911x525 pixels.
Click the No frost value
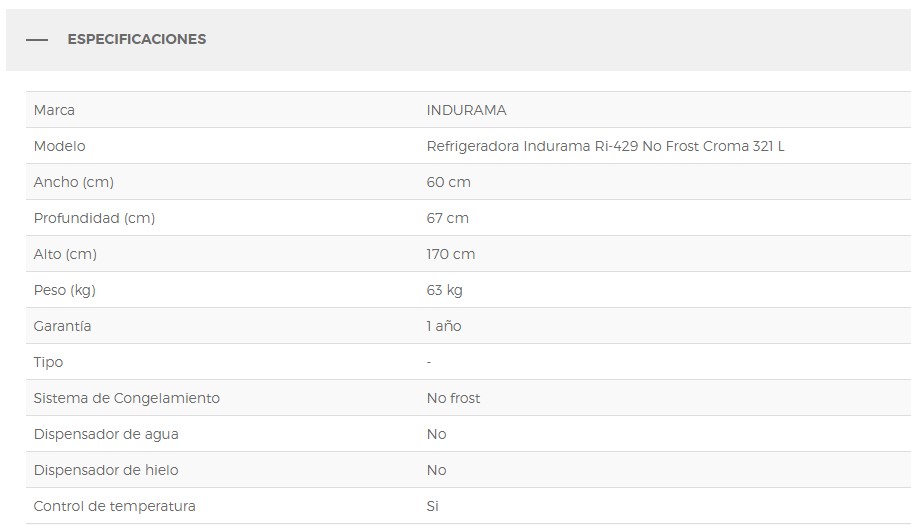(x=453, y=398)
